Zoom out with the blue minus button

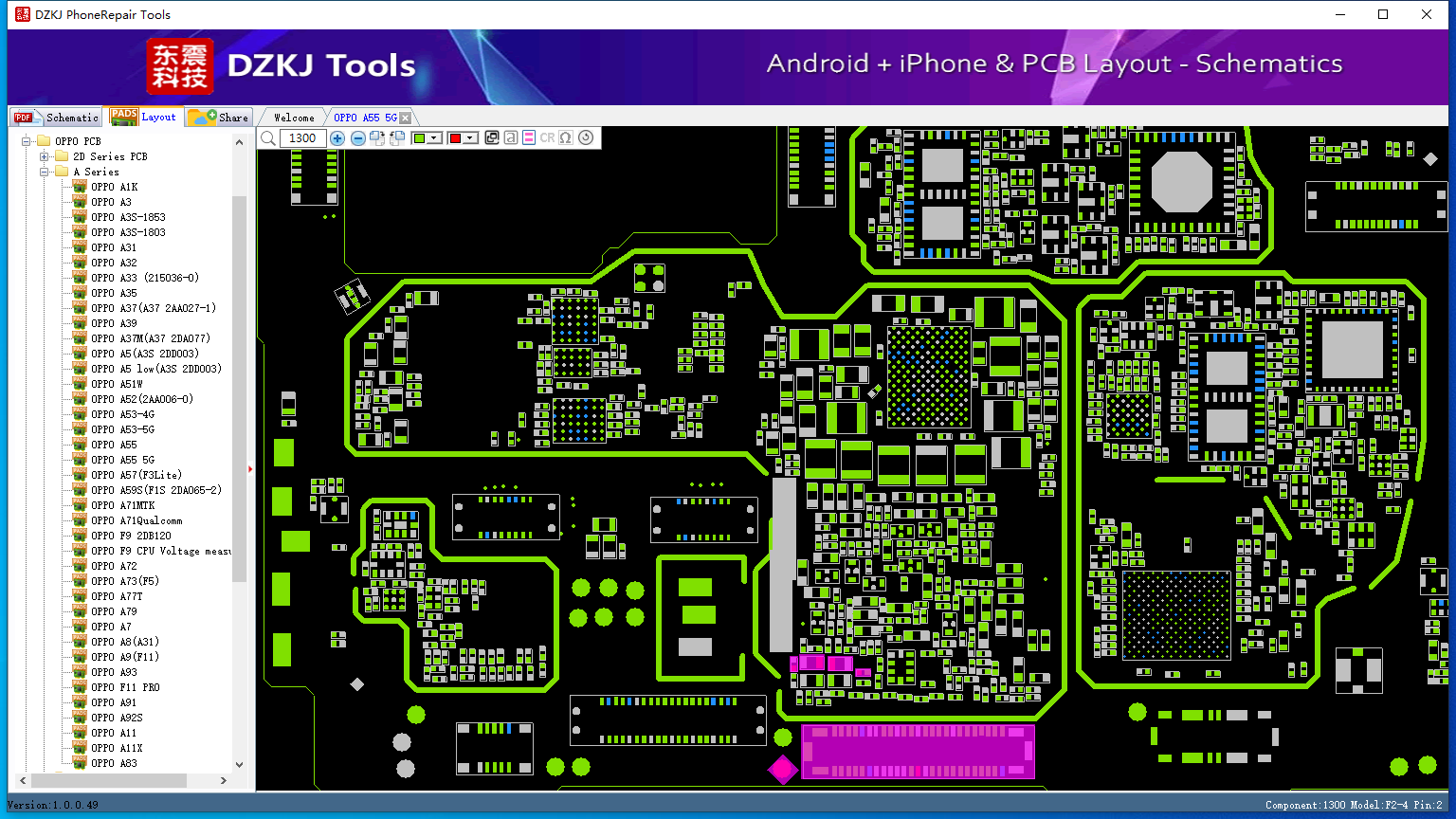[x=357, y=138]
